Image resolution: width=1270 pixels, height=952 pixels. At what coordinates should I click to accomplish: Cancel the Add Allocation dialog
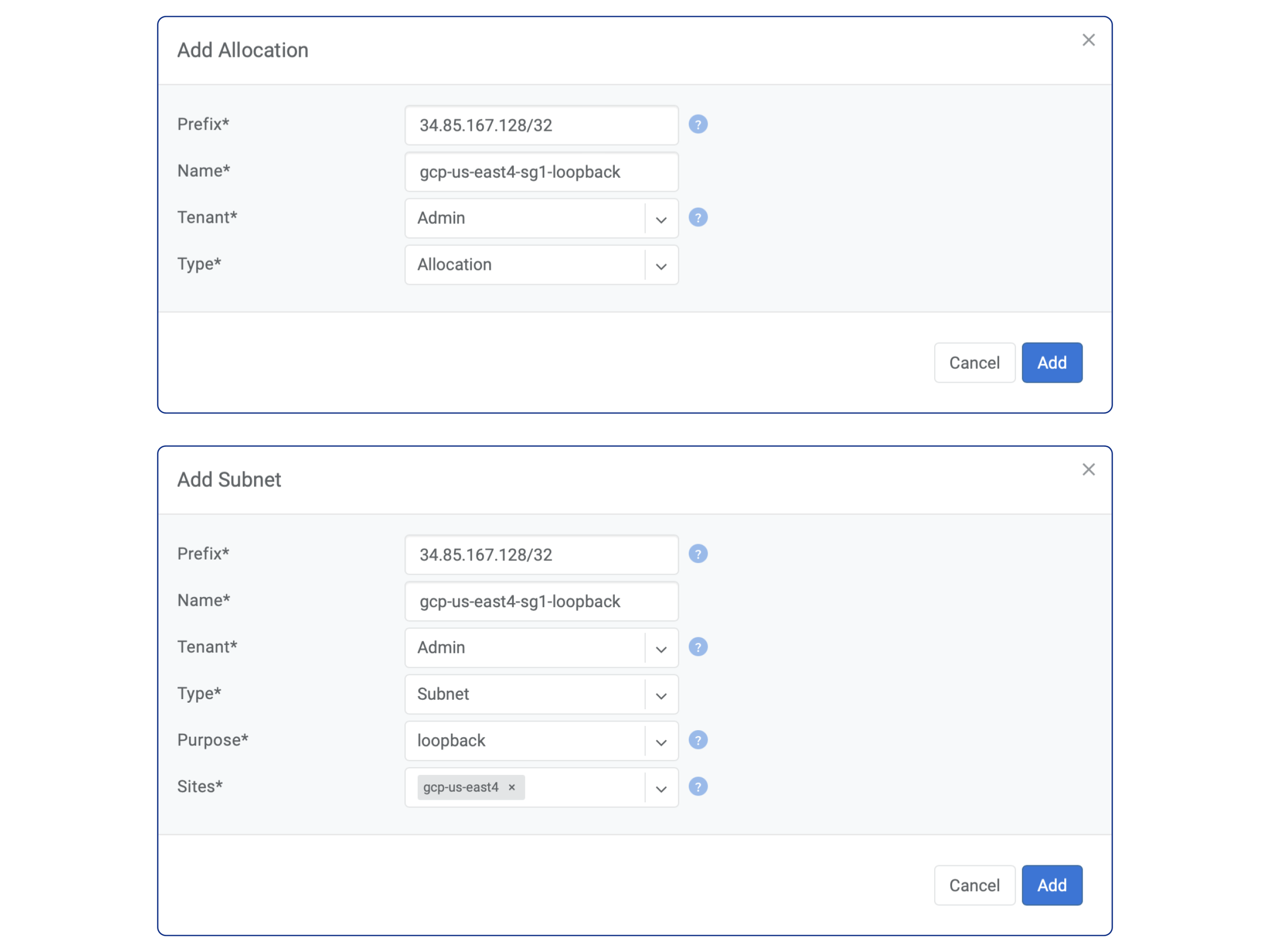(974, 363)
